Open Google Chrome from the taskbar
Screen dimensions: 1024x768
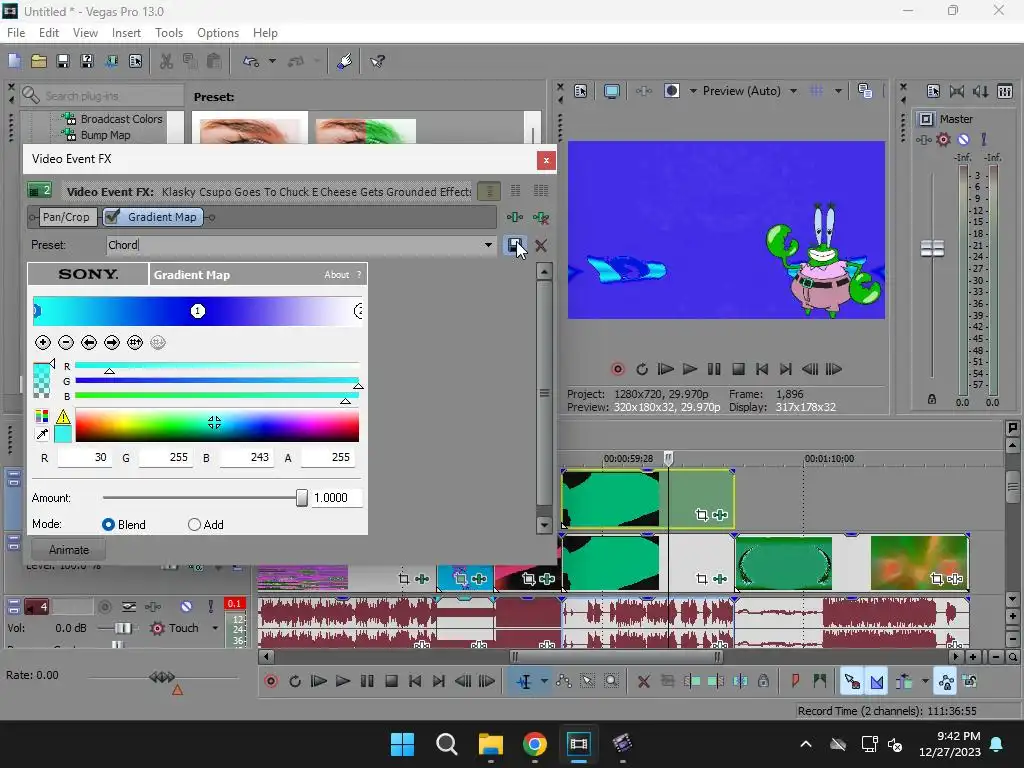pyautogui.click(x=534, y=744)
